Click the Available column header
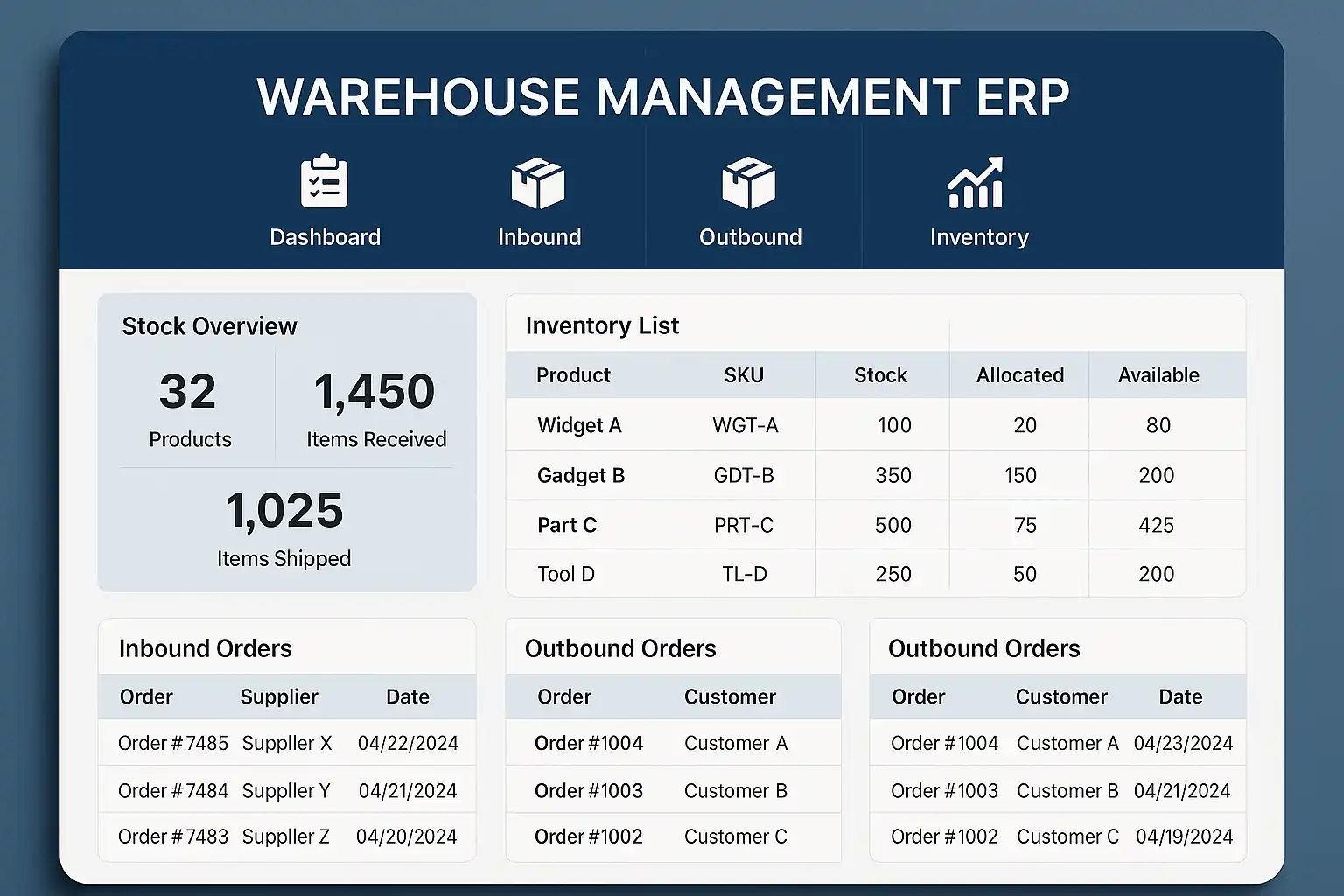 pyautogui.click(x=1158, y=375)
